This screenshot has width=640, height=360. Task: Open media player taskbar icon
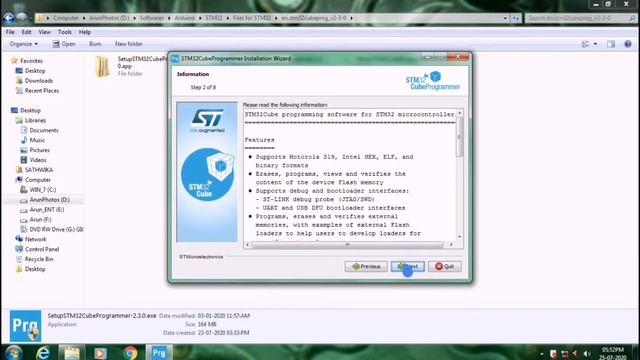point(100,353)
